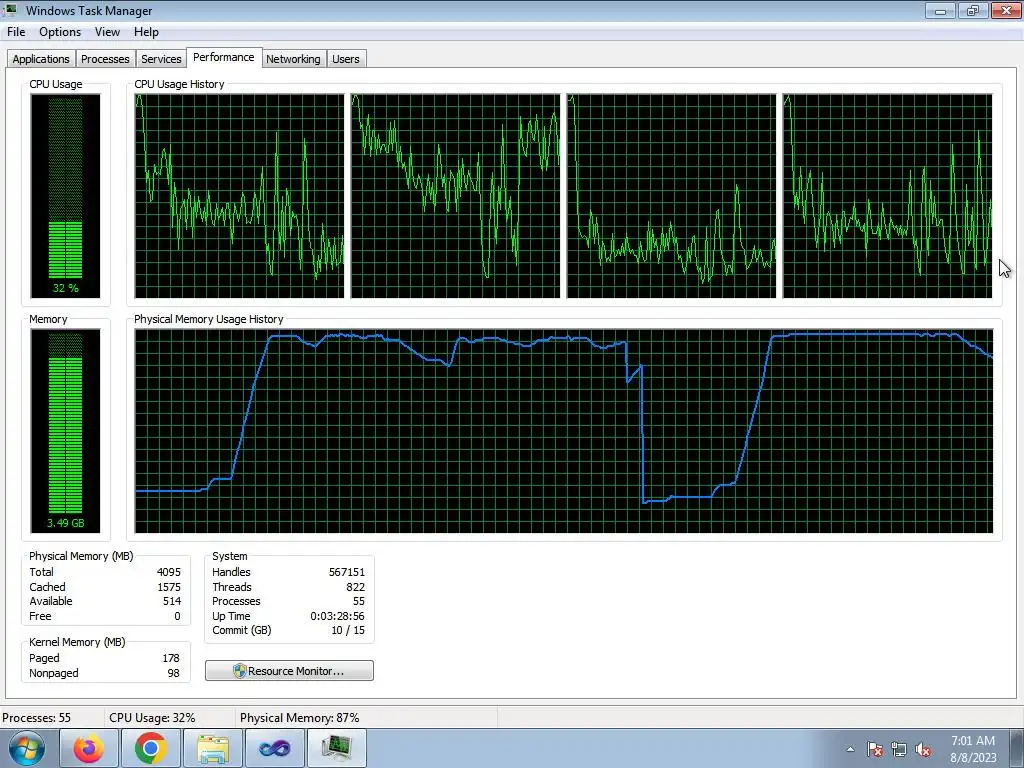The height and width of the screenshot is (768, 1024).
Task: Launch Google Chrome from the taskbar
Action: (151, 748)
